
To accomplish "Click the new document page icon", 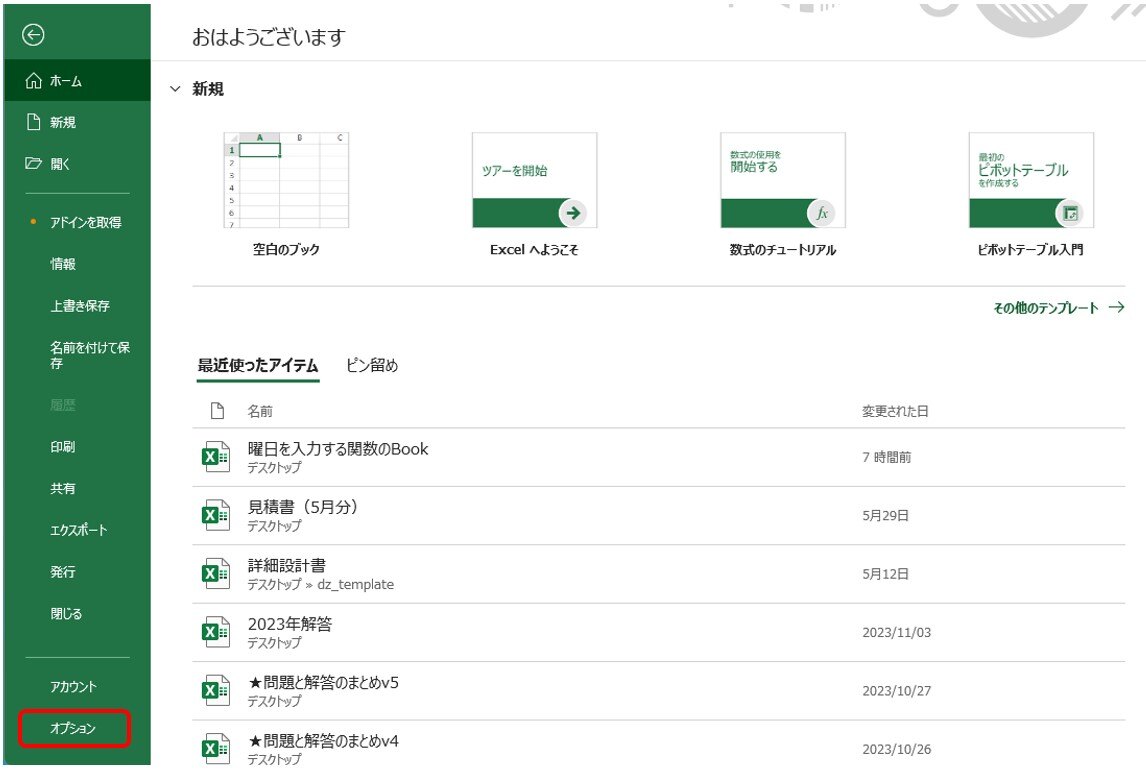I will pos(34,121).
